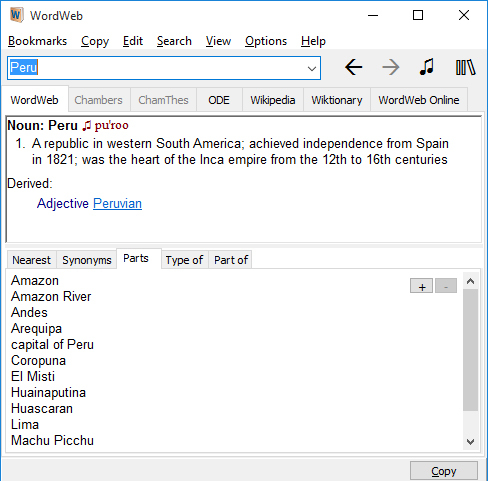Switch to the WordWeb tab
The width and height of the screenshot is (488, 481).
(x=35, y=100)
